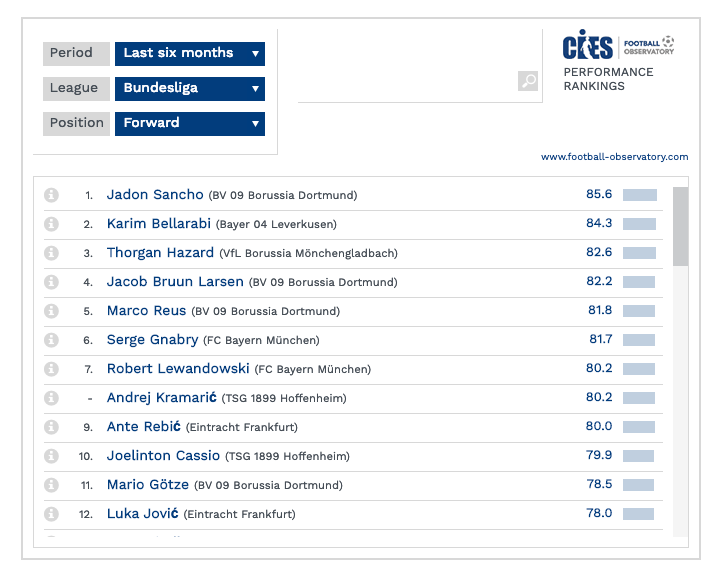715x573 pixels.
Task: Click score value 82.2 for Bruun Larsen
Action: pyautogui.click(x=599, y=281)
